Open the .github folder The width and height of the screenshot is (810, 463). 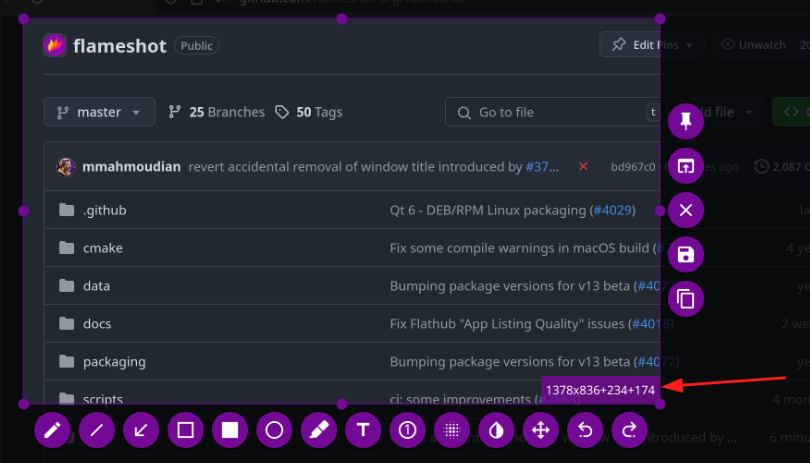pos(105,210)
